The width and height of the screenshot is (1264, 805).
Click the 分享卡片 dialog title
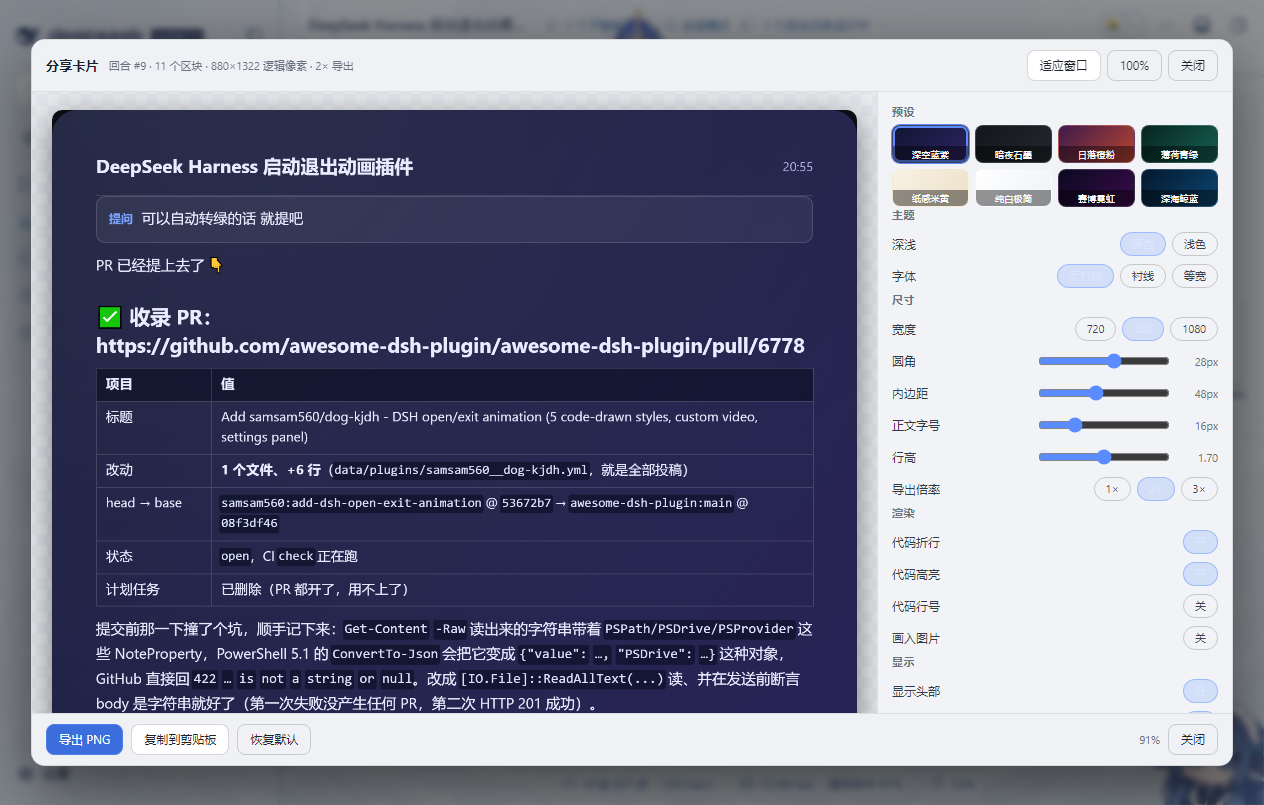point(72,66)
